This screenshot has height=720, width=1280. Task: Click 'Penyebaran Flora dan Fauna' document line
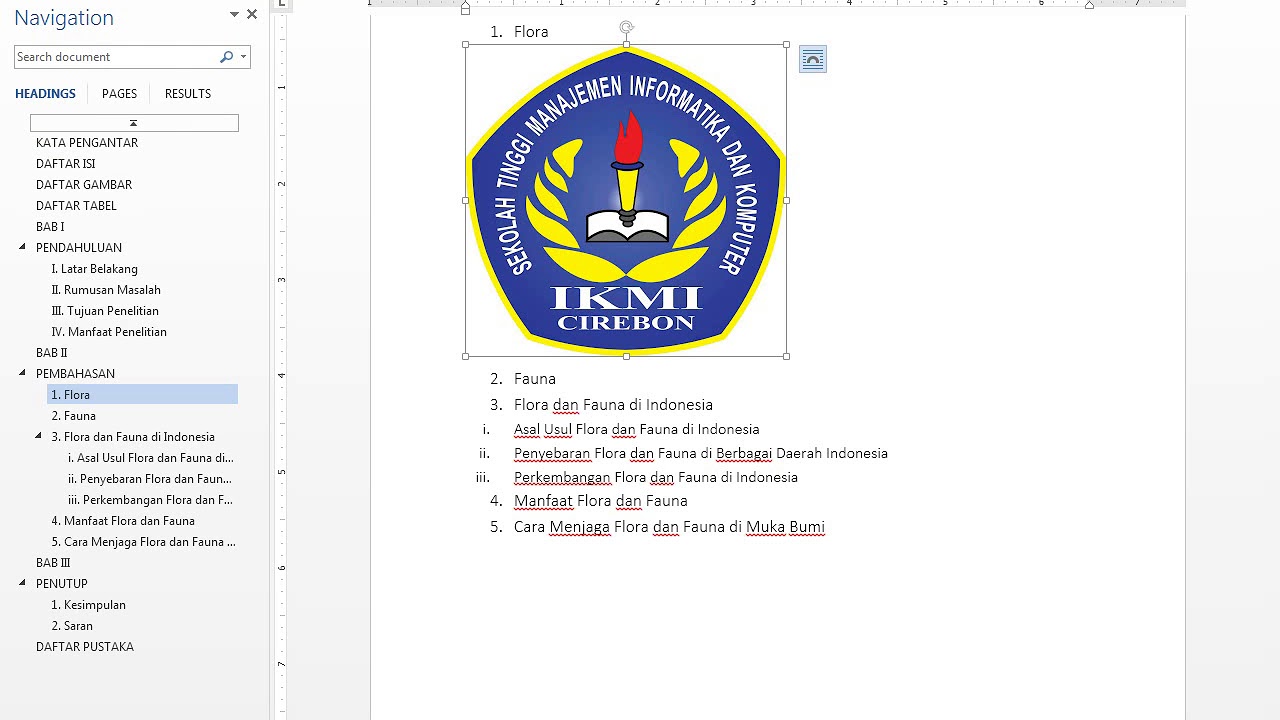[x=701, y=453]
